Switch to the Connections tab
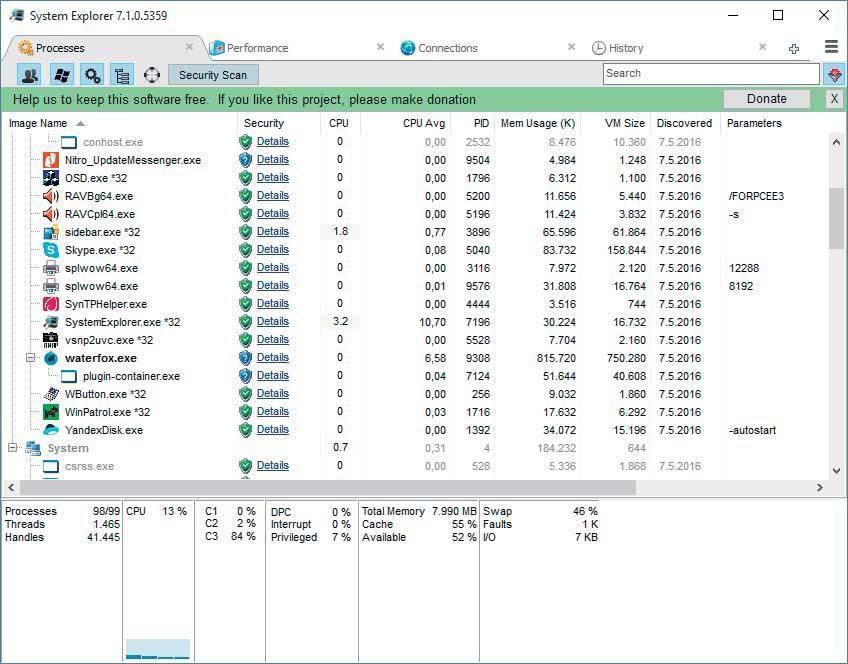 [448, 48]
